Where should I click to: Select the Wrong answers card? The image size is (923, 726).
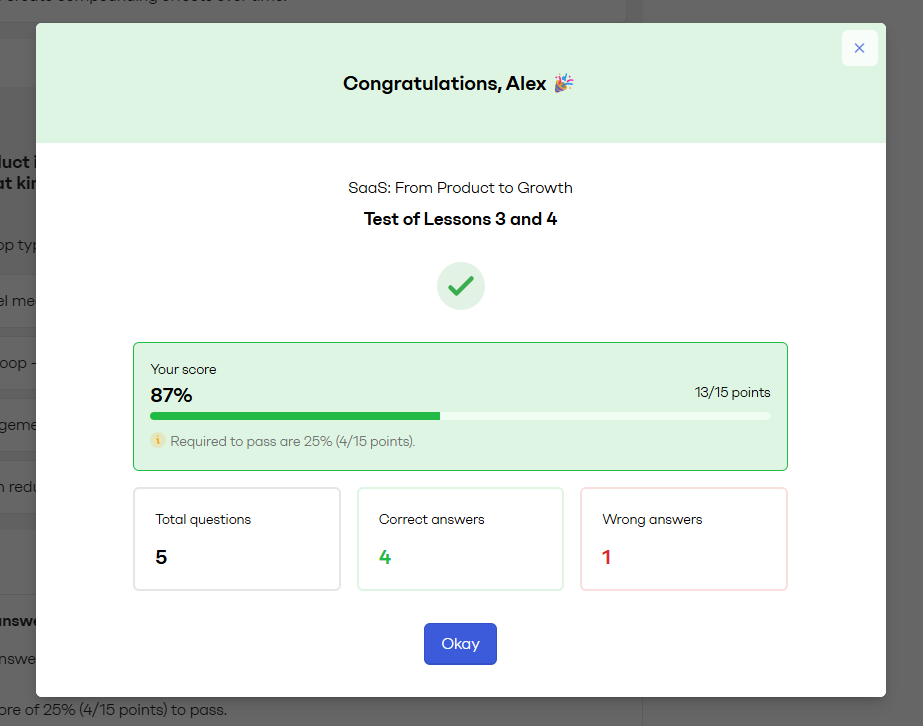pyautogui.click(x=684, y=539)
